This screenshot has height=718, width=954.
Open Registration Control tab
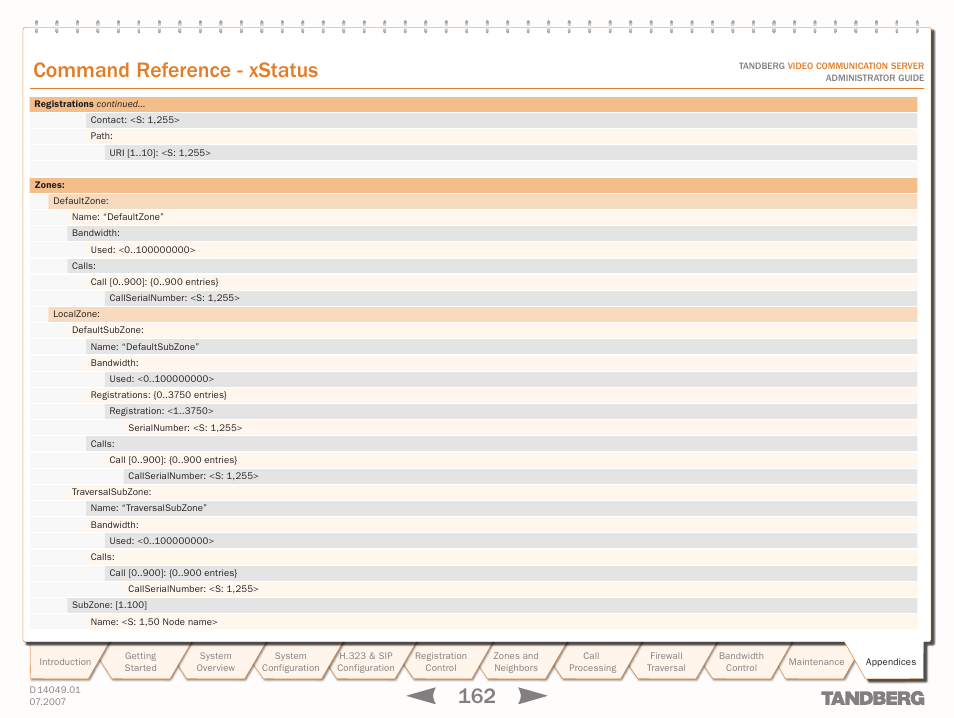440,661
